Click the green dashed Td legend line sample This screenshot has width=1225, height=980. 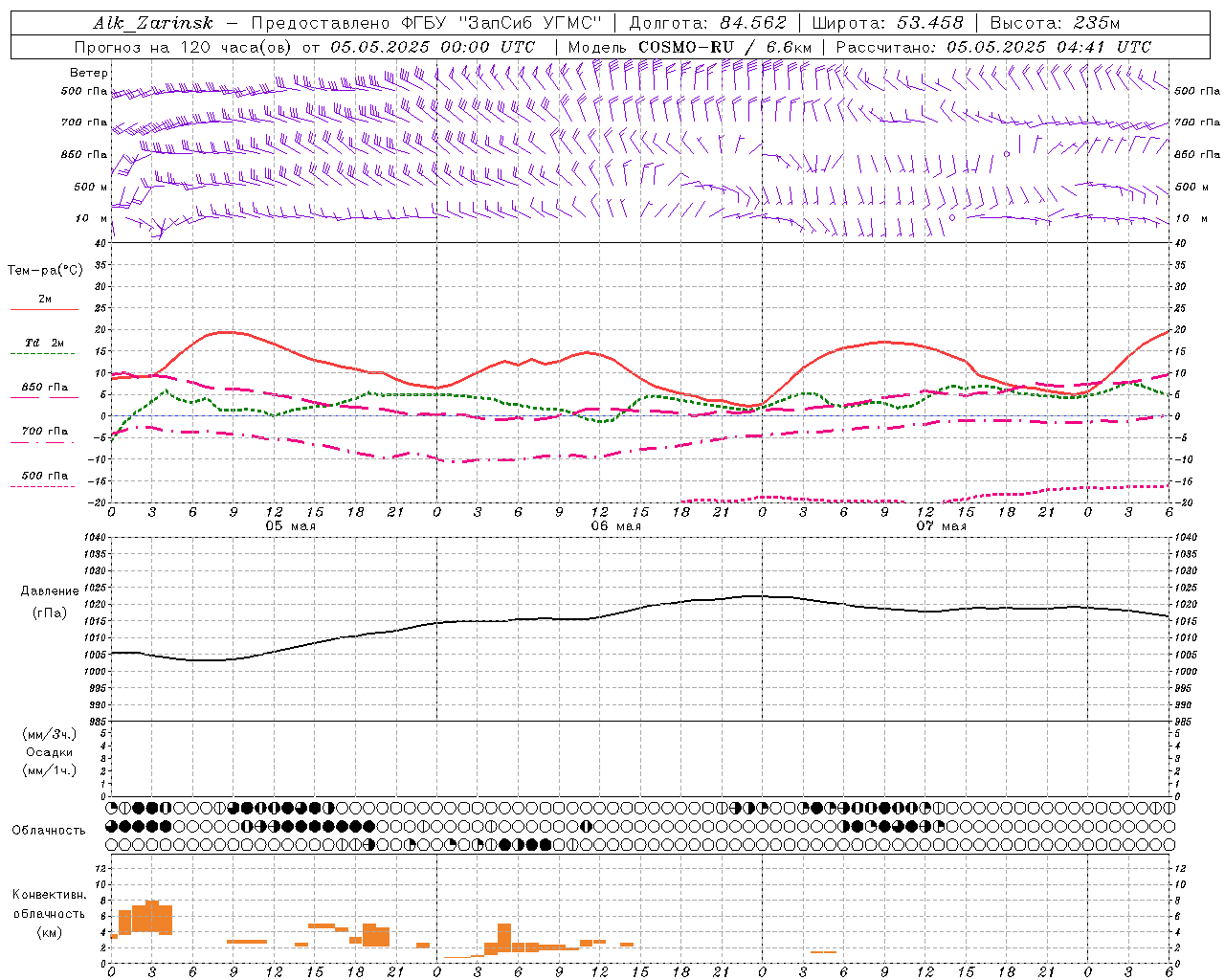tap(43, 354)
